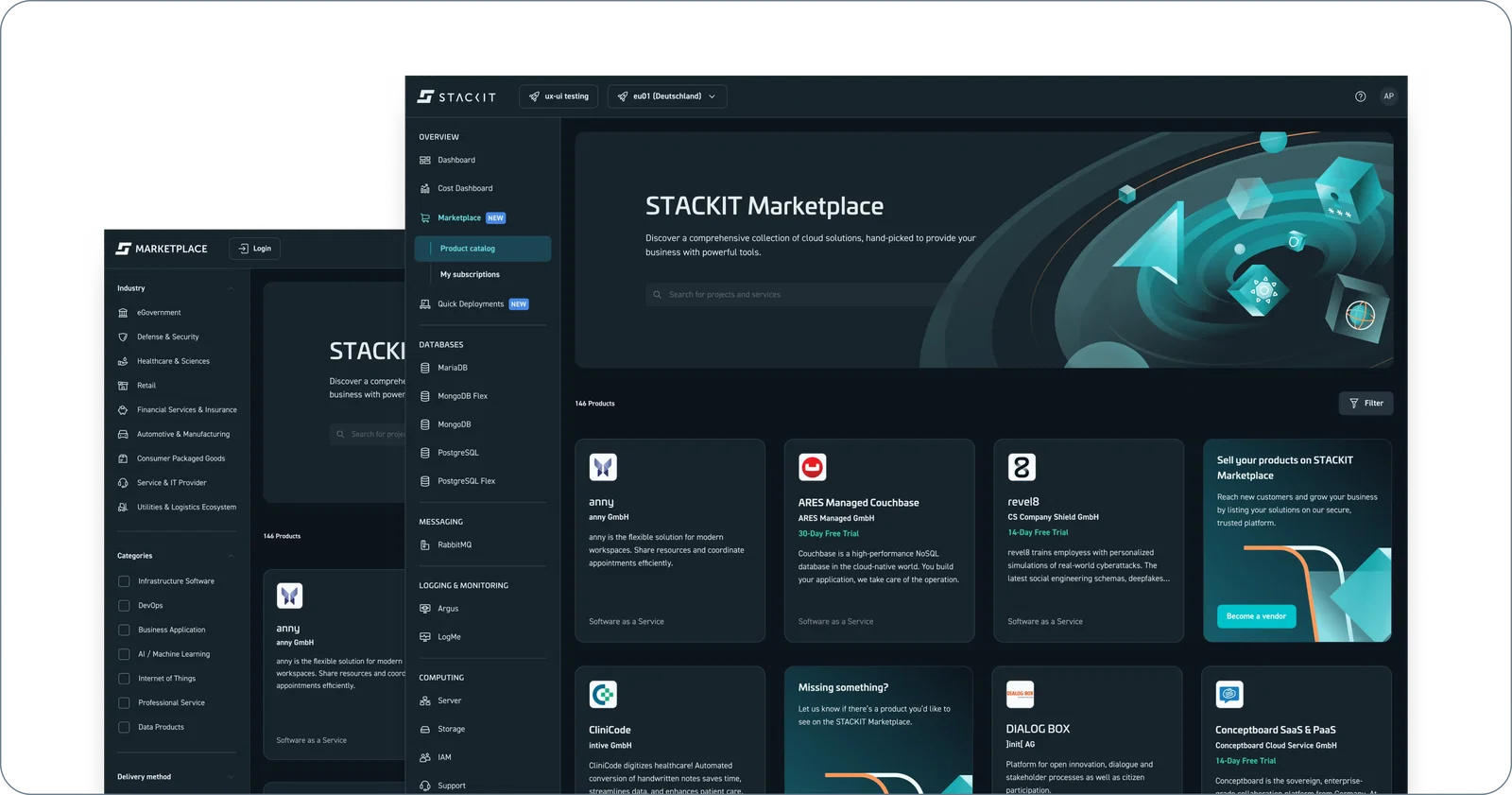
Task: Click the MongoDB Flex database icon
Action: (425, 396)
